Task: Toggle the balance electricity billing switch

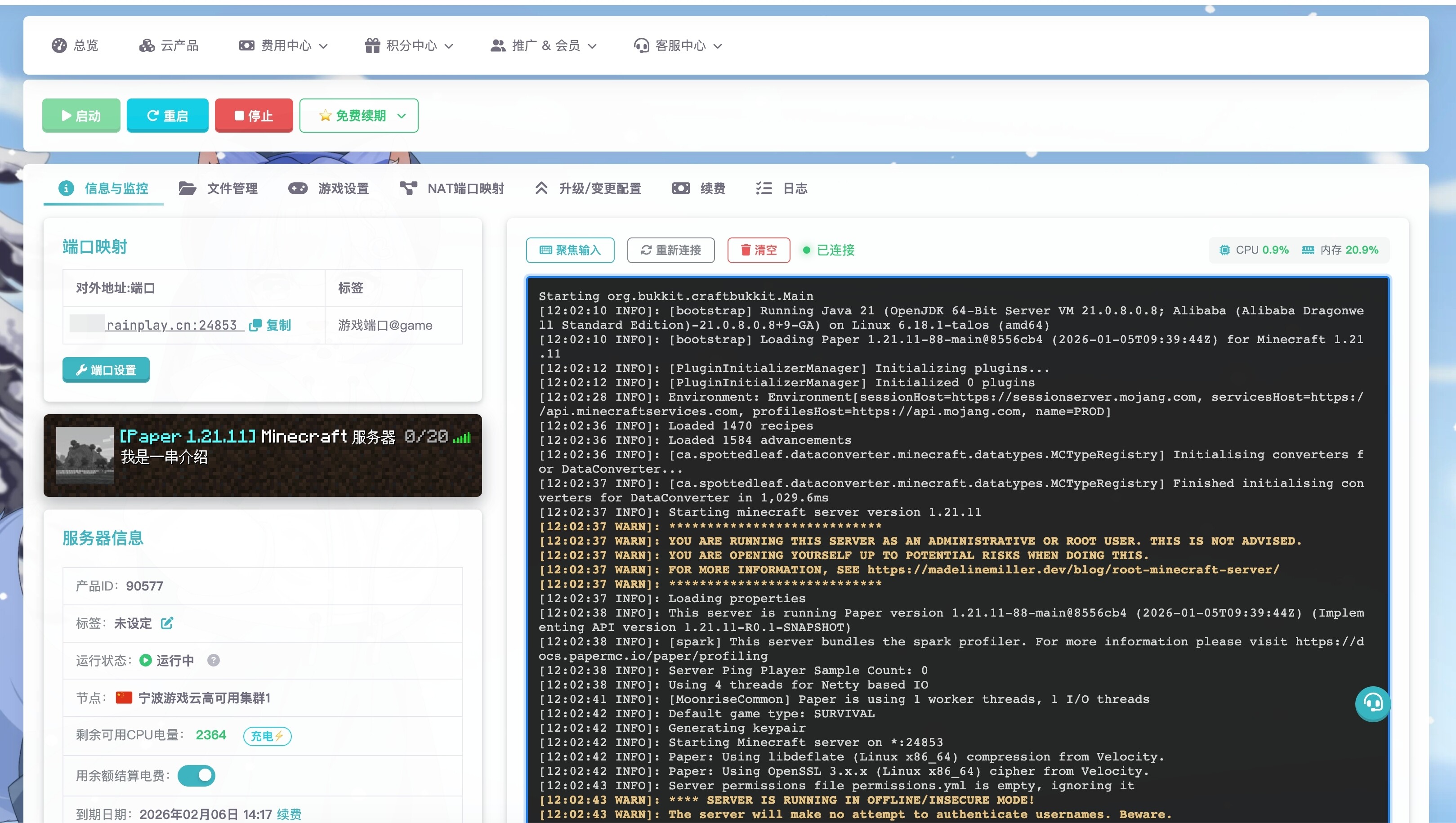Action: 196,775
